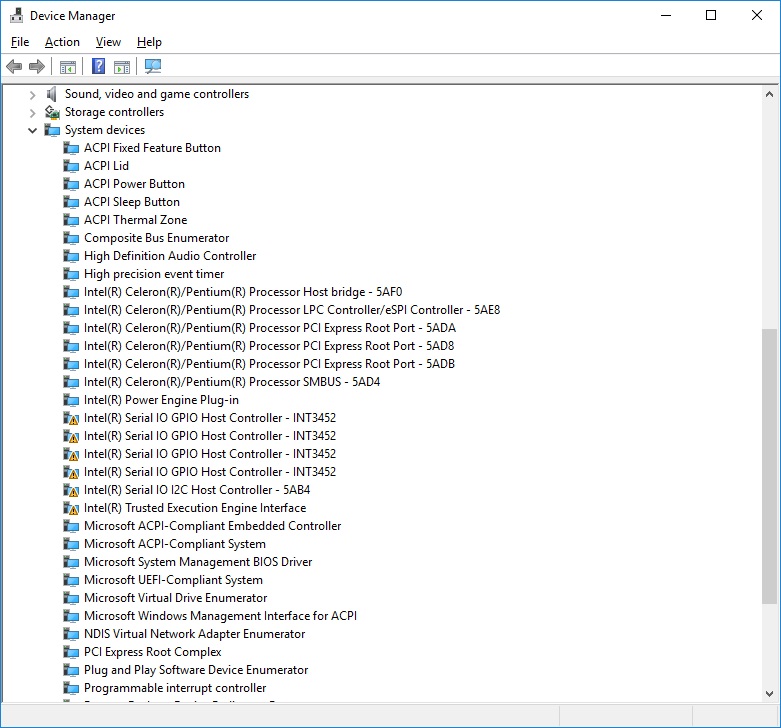
Task: Select Microsoft System Management BIOS Driver
Action: (x=198, y=562)
